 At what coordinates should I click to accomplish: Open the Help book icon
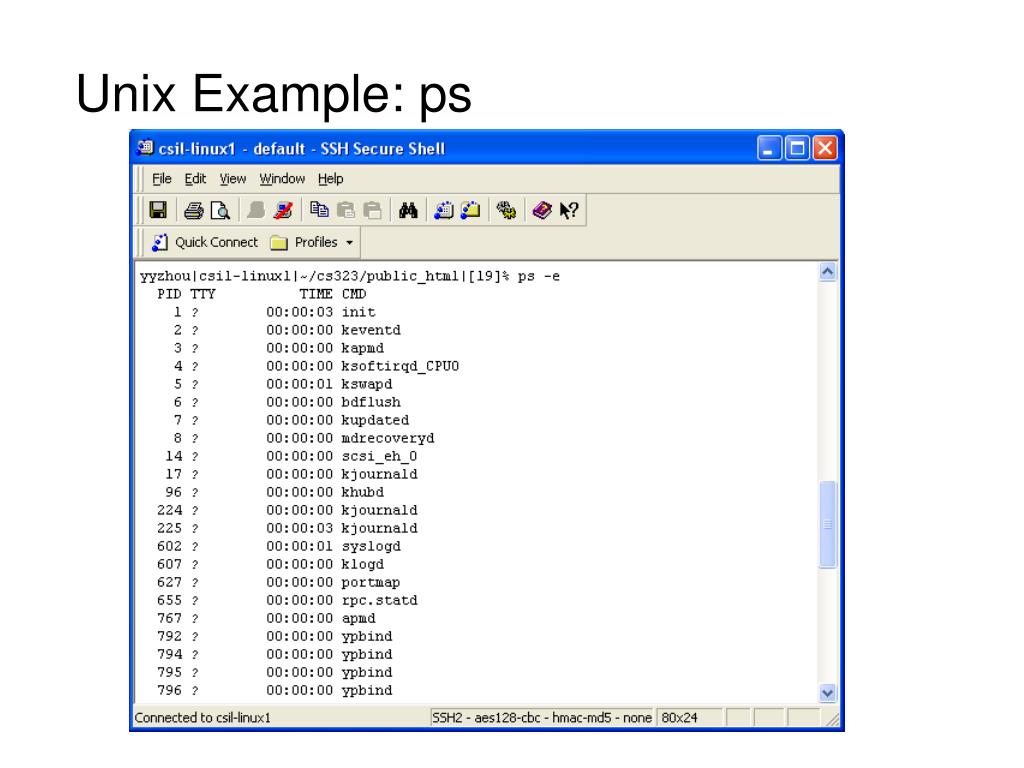[542, 210]
